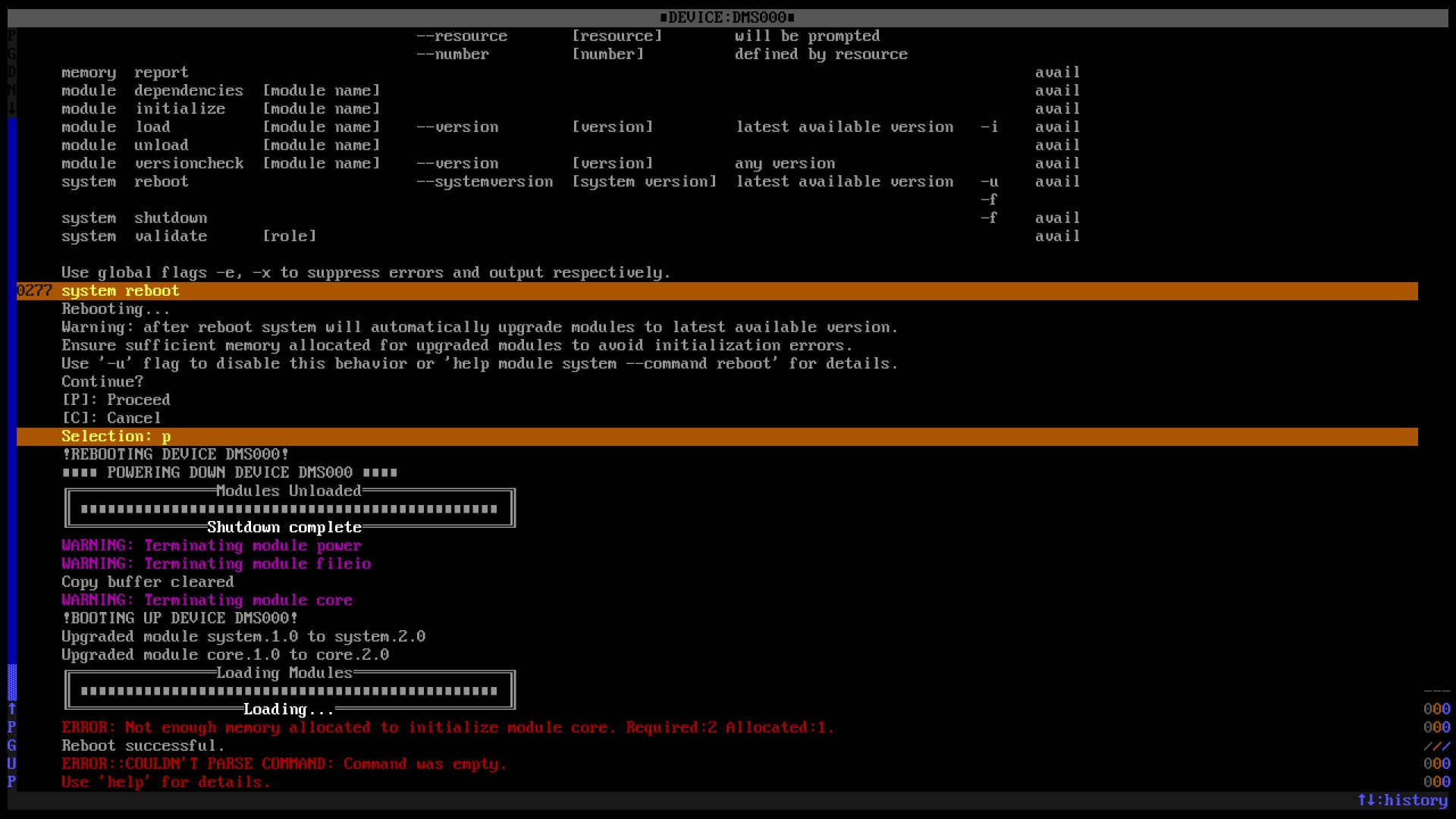The height and width of the screenshot is (819, 1456).
Task: Click the Modules Unloaded progress bar
Action: pos(290,509)
